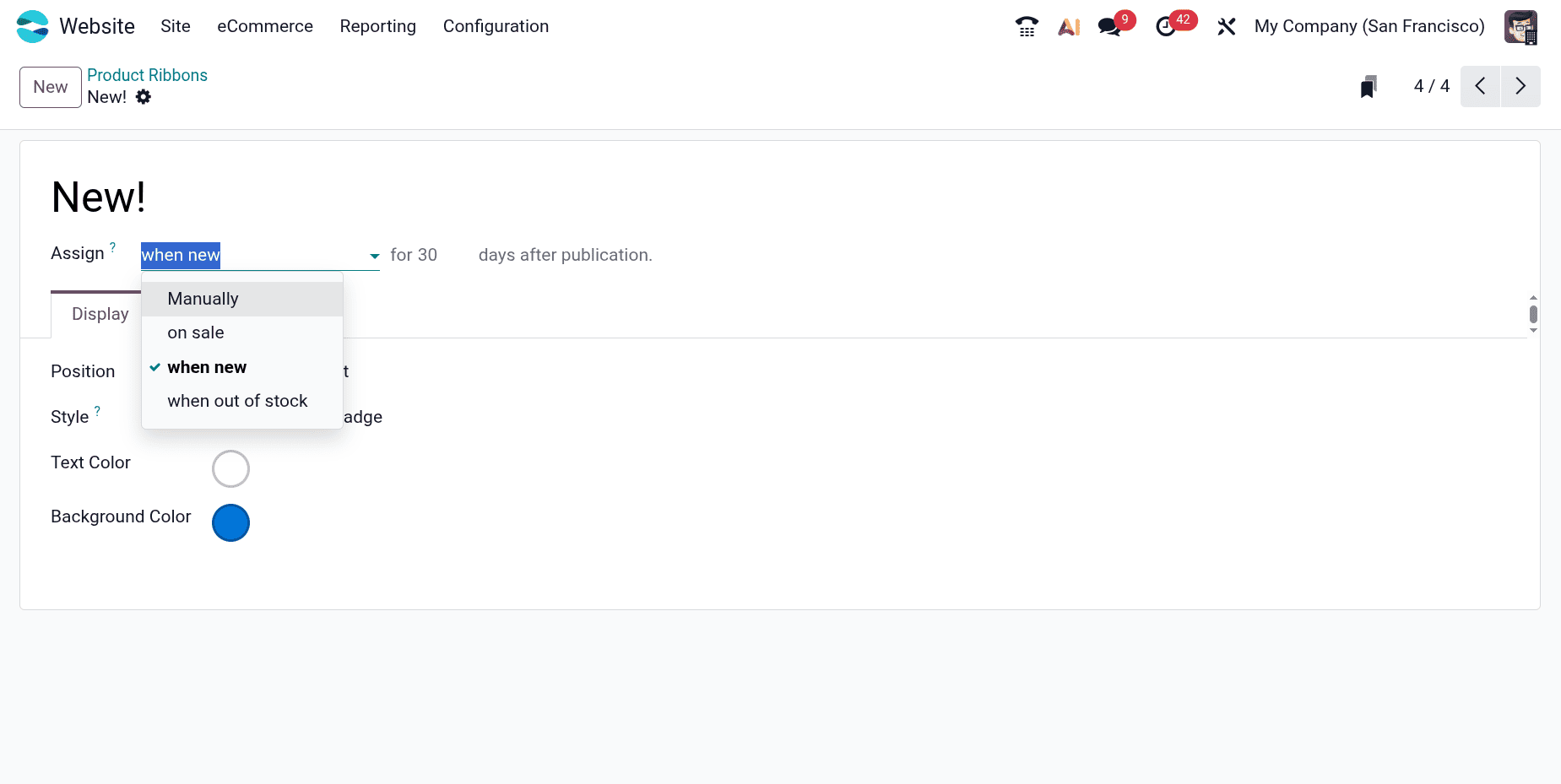Open the activities clock icon
This screenshot has height=784, width=1561.
click(x=1166, y=27)
